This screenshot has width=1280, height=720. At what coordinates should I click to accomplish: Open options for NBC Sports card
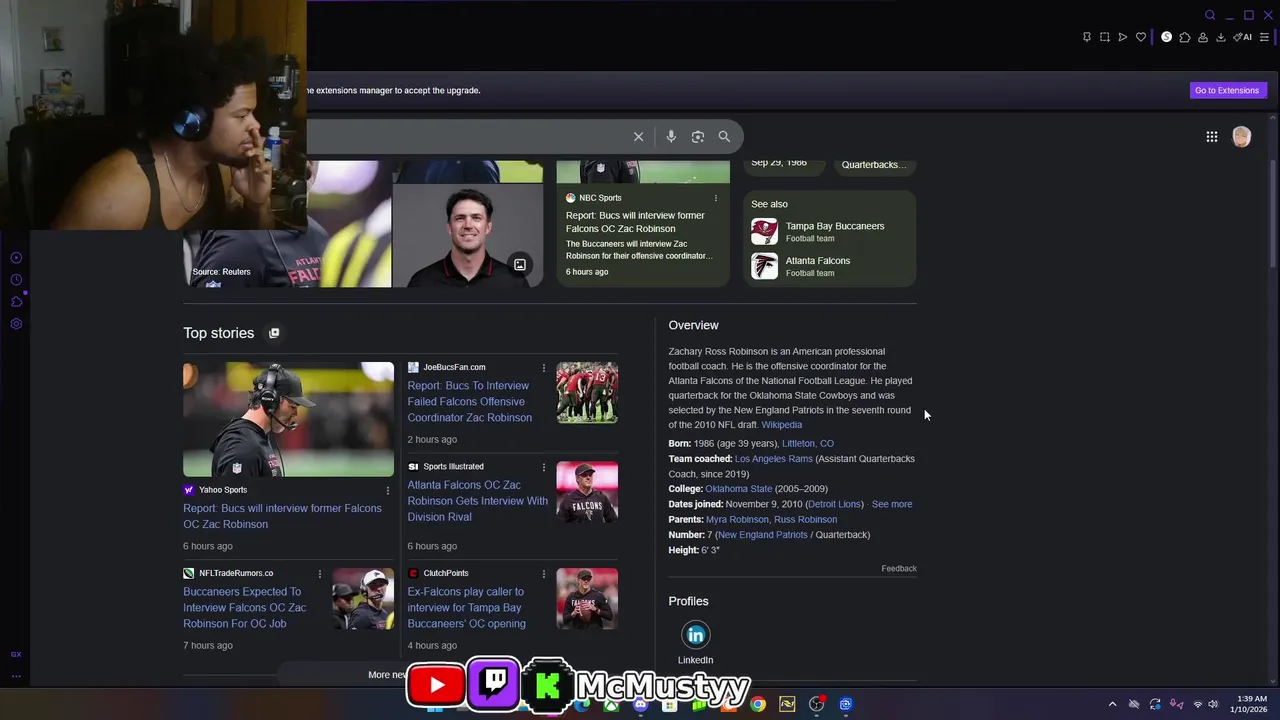(x=716, y=198)
